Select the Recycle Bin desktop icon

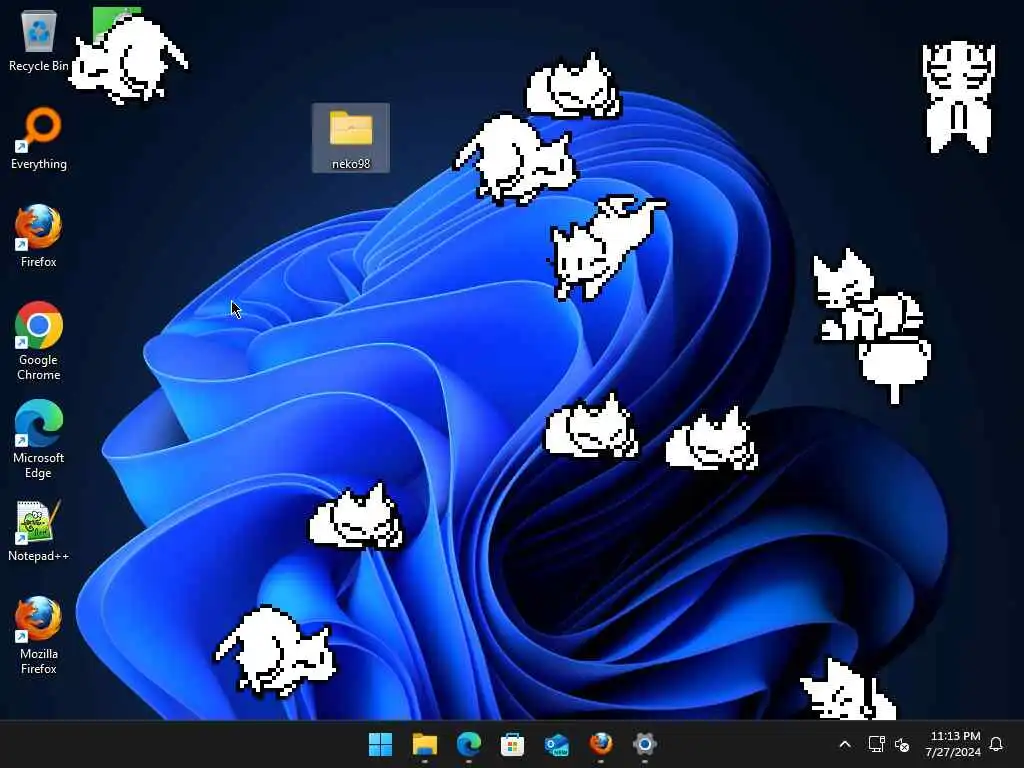click(x=38, y=41)
